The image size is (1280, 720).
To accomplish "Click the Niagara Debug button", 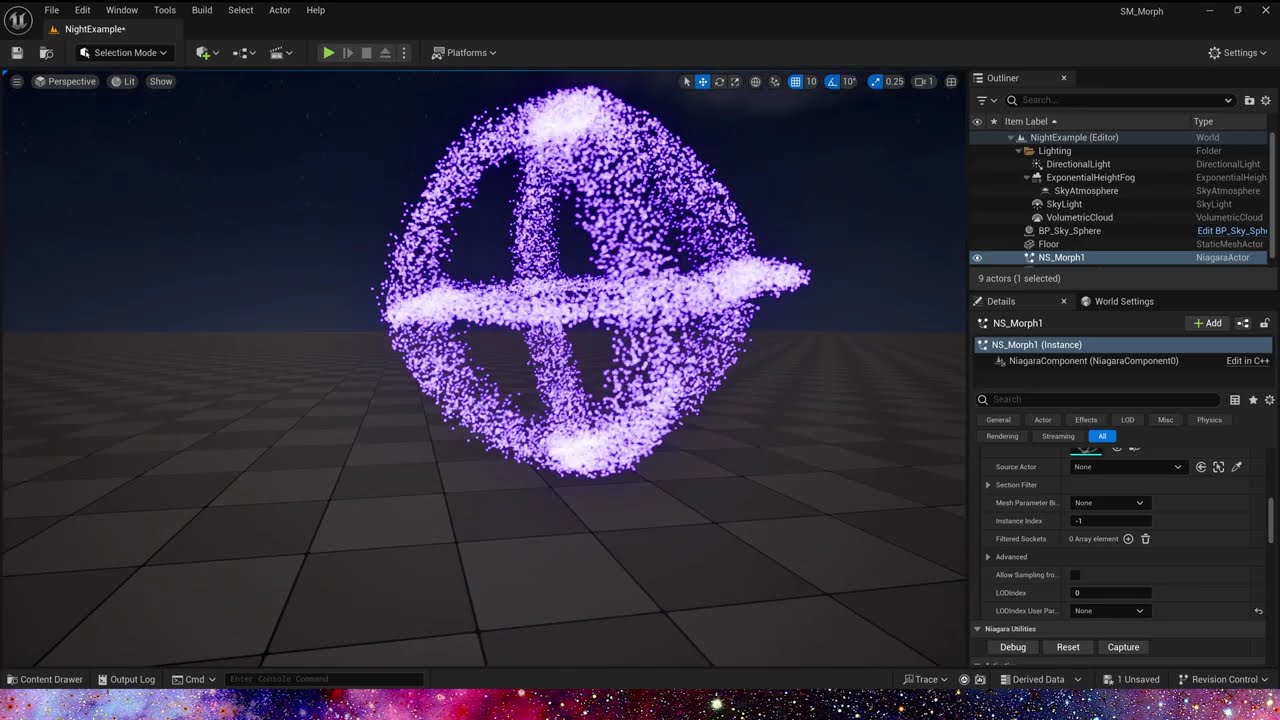I will [1013, 647].
